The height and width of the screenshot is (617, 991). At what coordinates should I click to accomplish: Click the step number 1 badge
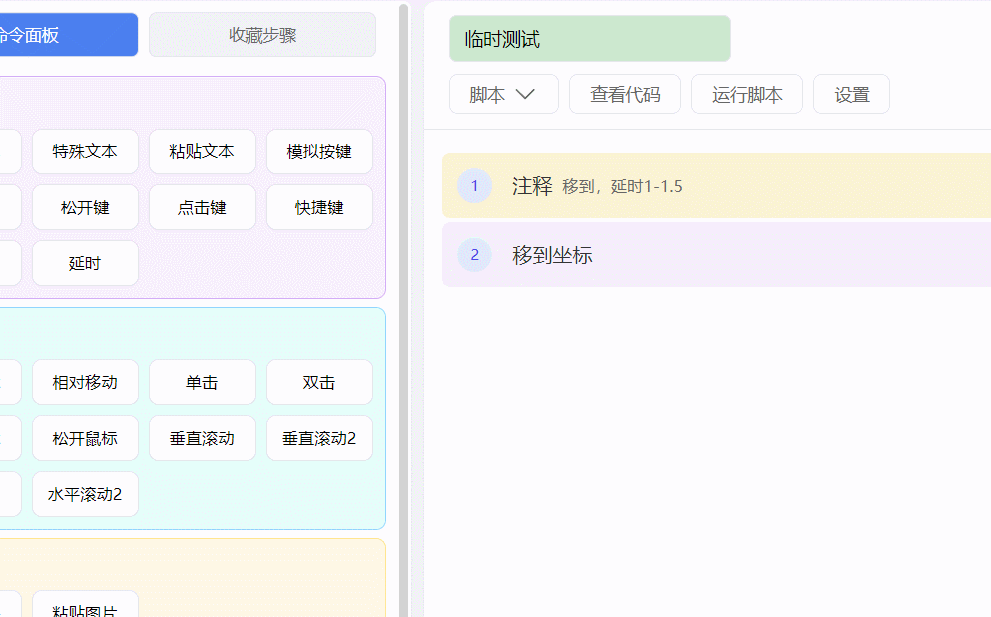tap(475, 186)
